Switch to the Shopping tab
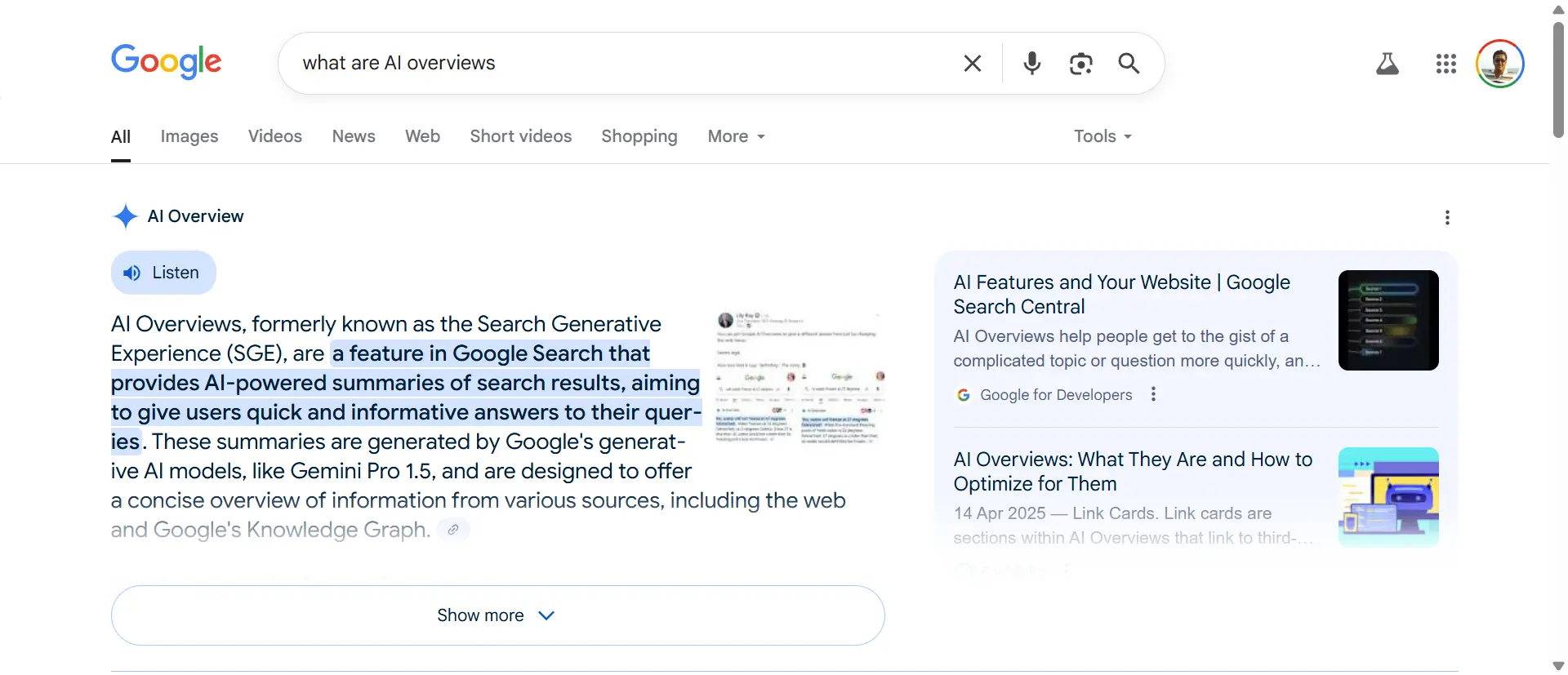The width and height of the screenshot is (1568, 675). click(x=639, y=136)
